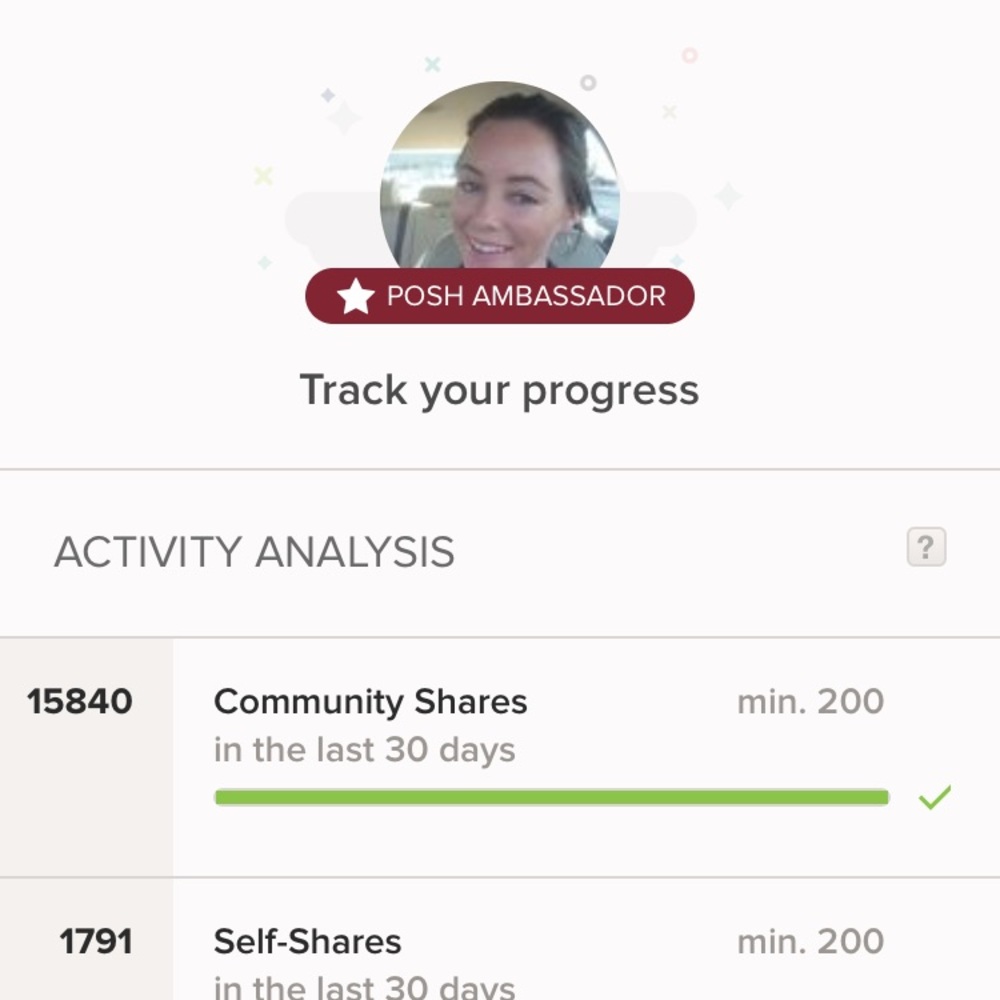Tap the gray ring decoration above the photo
The image size is (1000, 1000).
coord(588,82)
